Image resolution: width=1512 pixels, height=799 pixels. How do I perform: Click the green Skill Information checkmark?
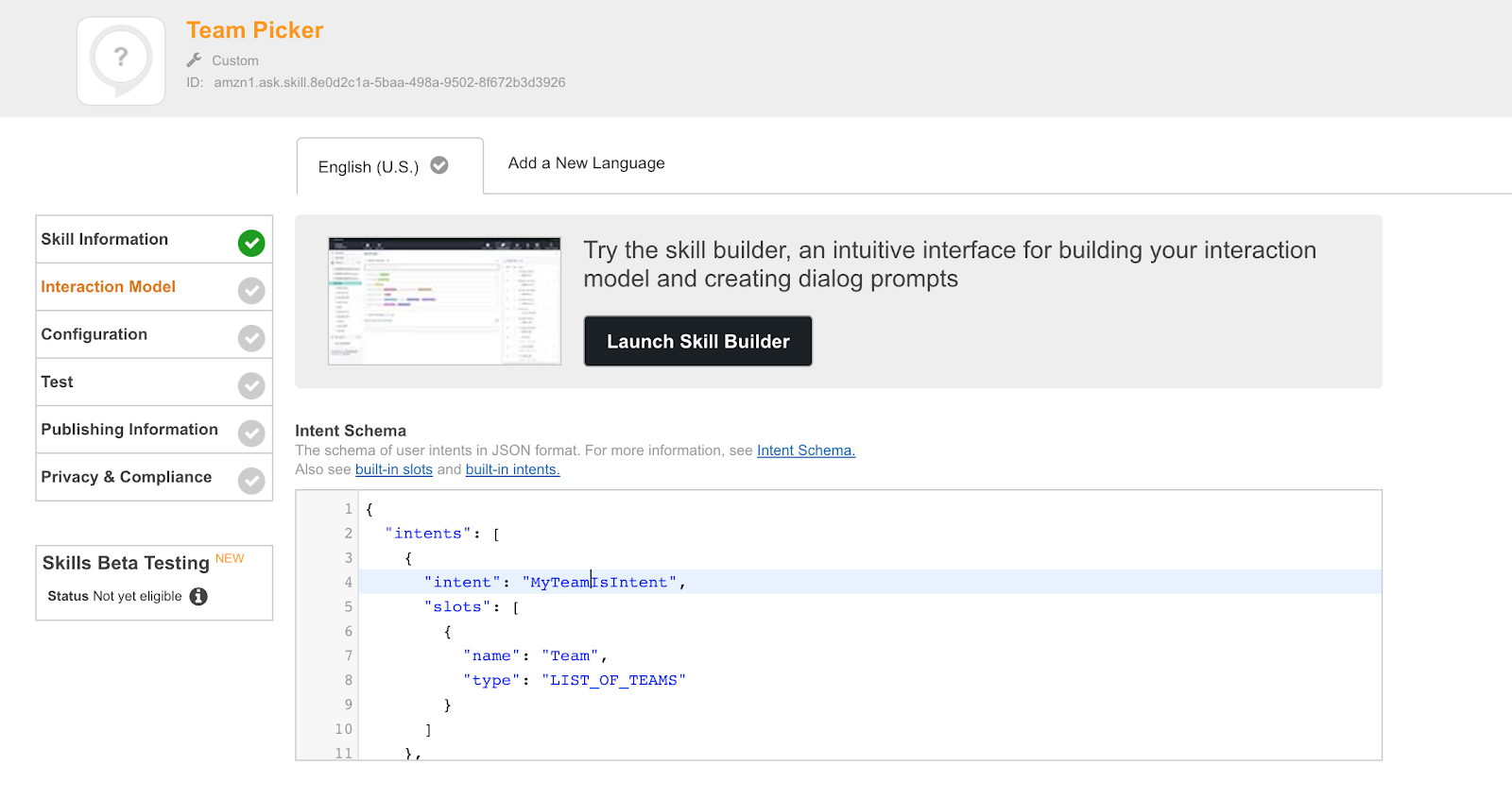[251, 243]
